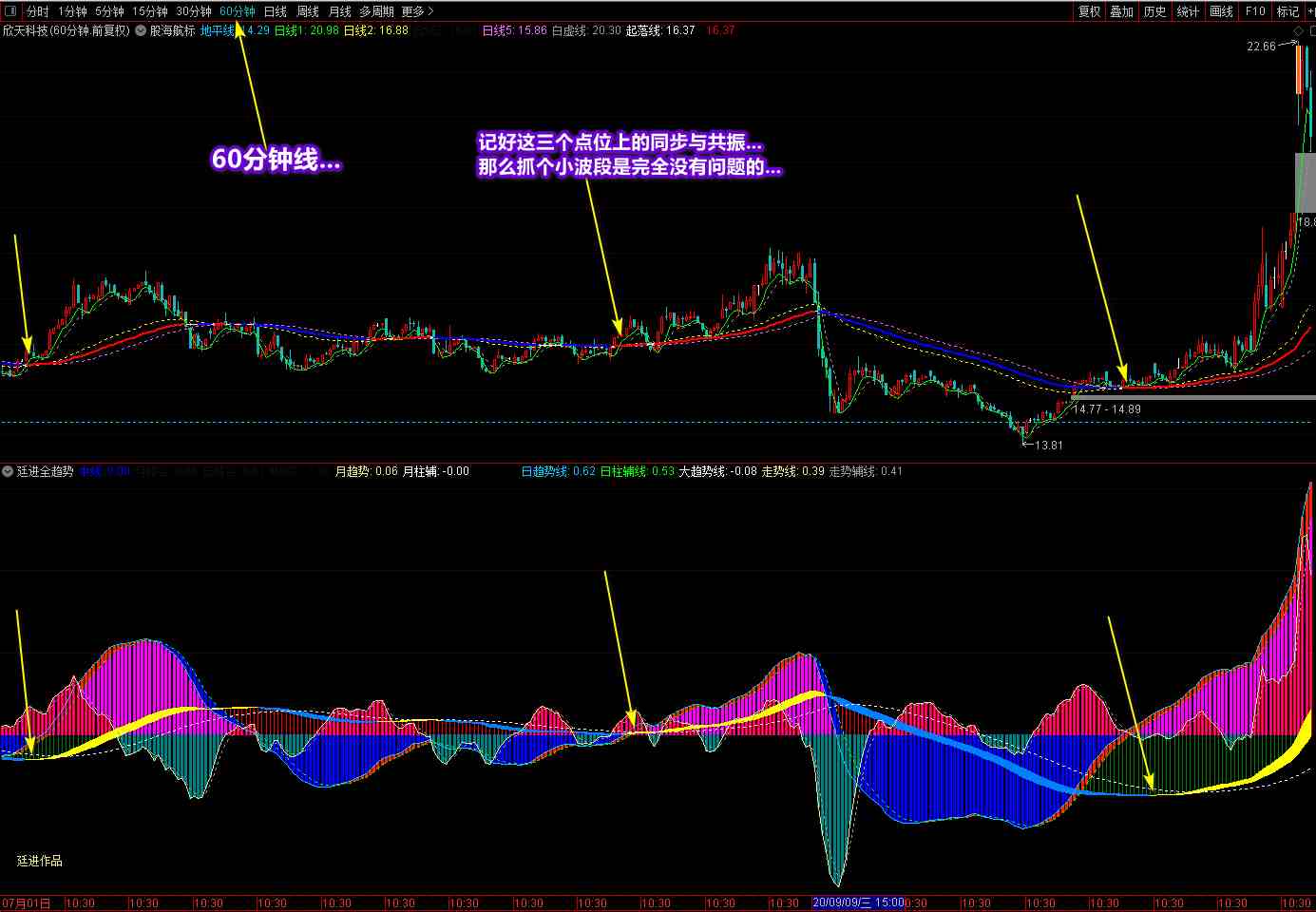Click the plus icon right of 标记
This screenshot has width=1316, height=912.
tap(1310, 11)
